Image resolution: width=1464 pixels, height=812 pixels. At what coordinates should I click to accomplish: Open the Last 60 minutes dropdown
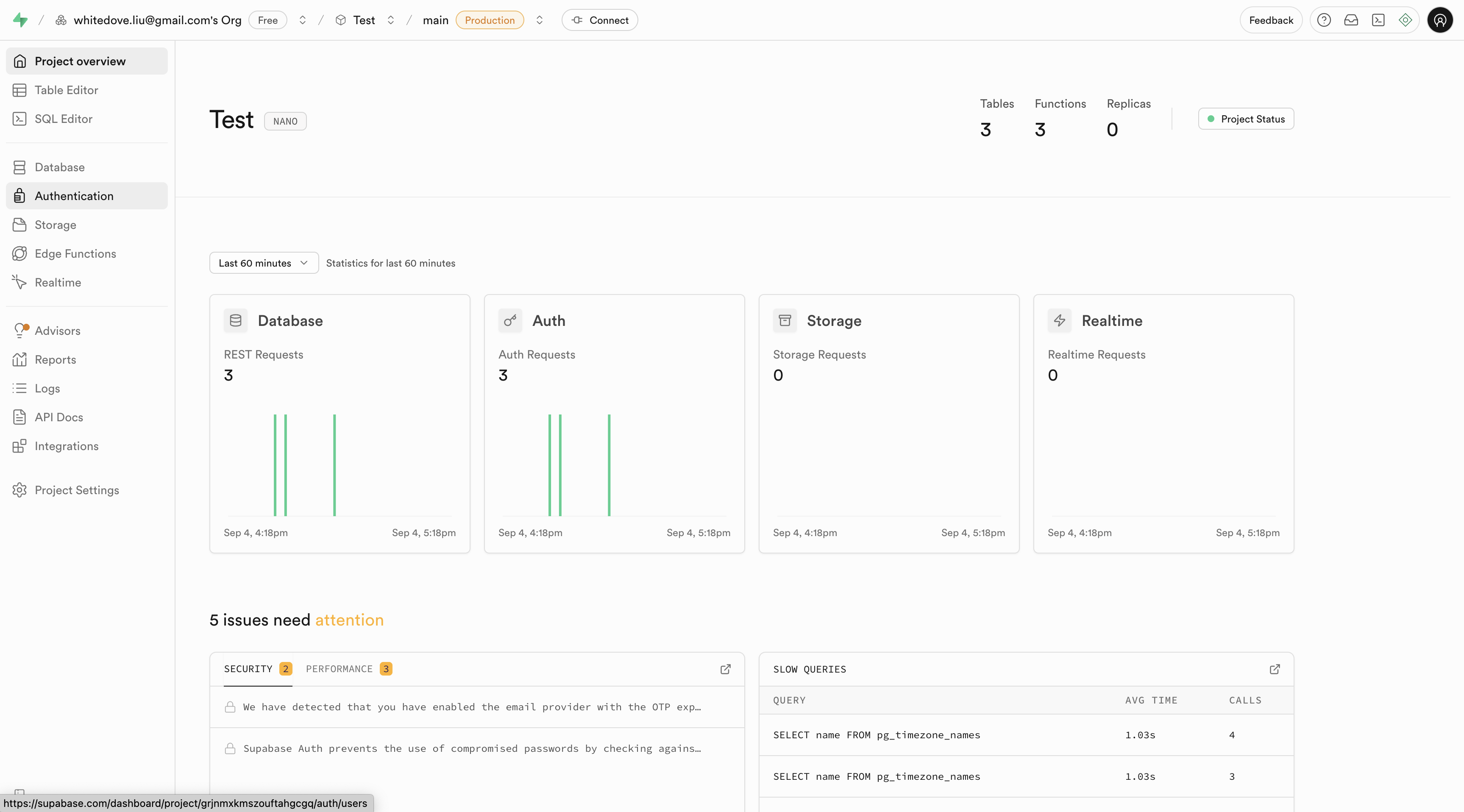coord(264,263)
